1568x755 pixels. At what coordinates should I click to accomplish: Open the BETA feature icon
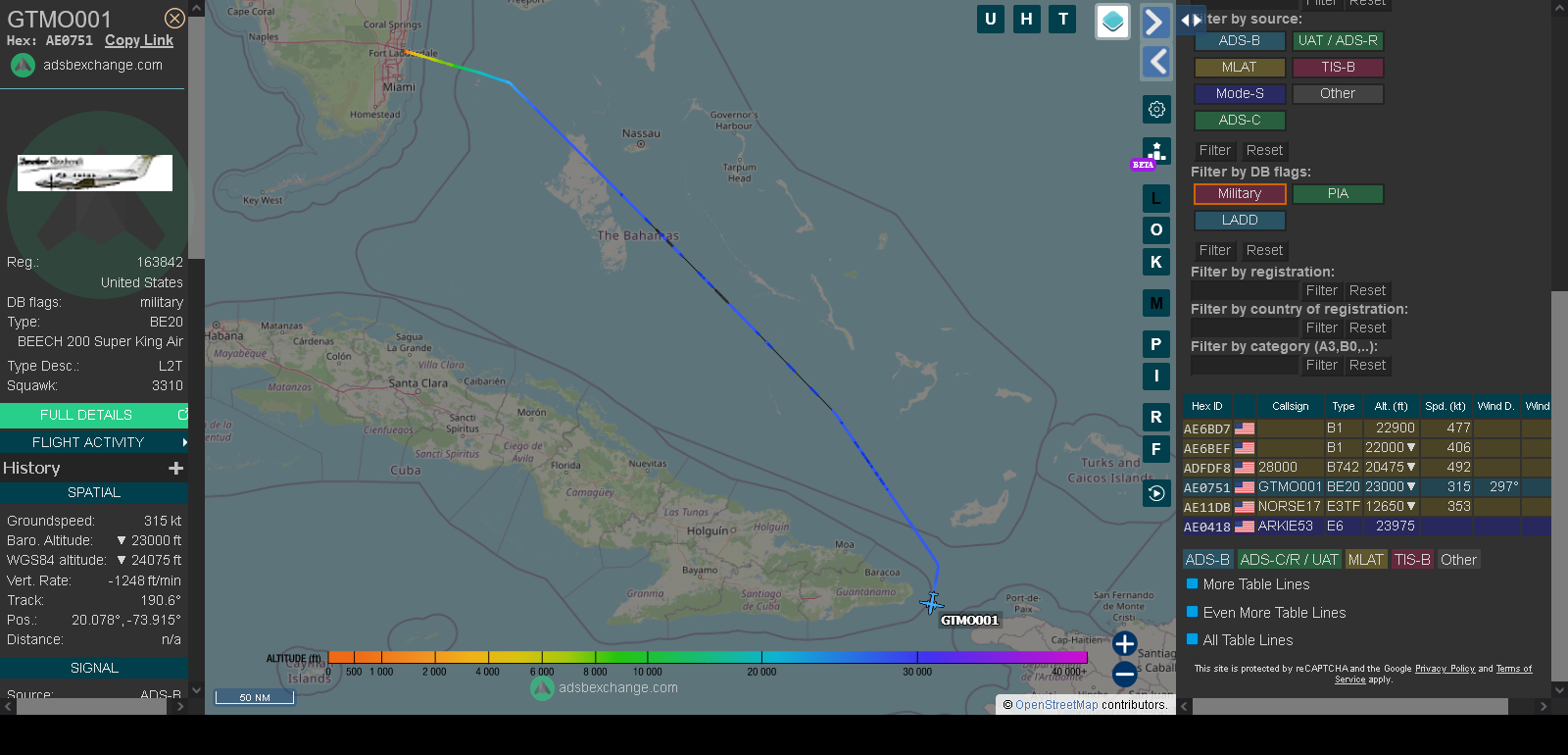1156,152
